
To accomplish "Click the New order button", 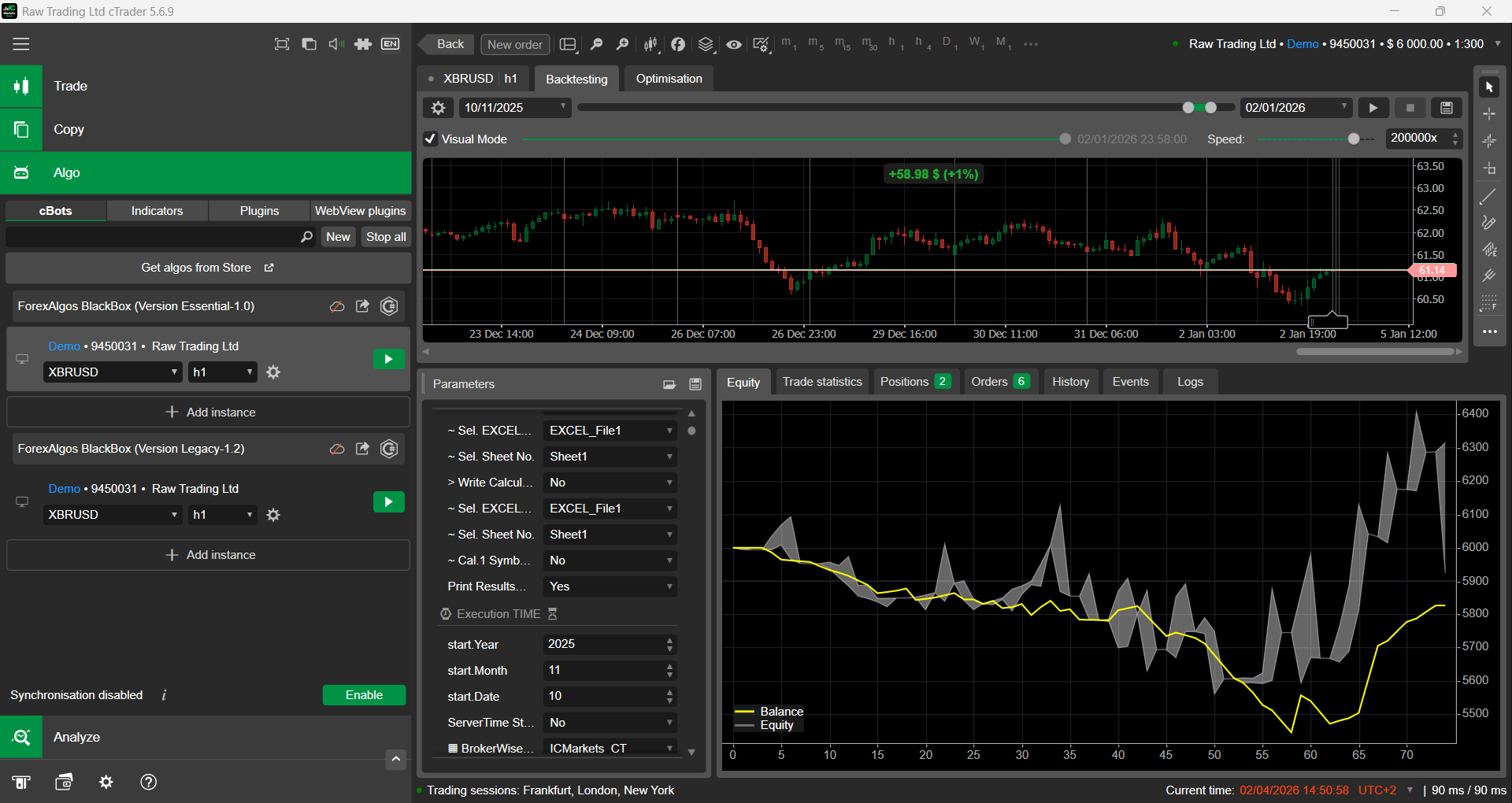I will pyautogui.click(x=515, y=44).
